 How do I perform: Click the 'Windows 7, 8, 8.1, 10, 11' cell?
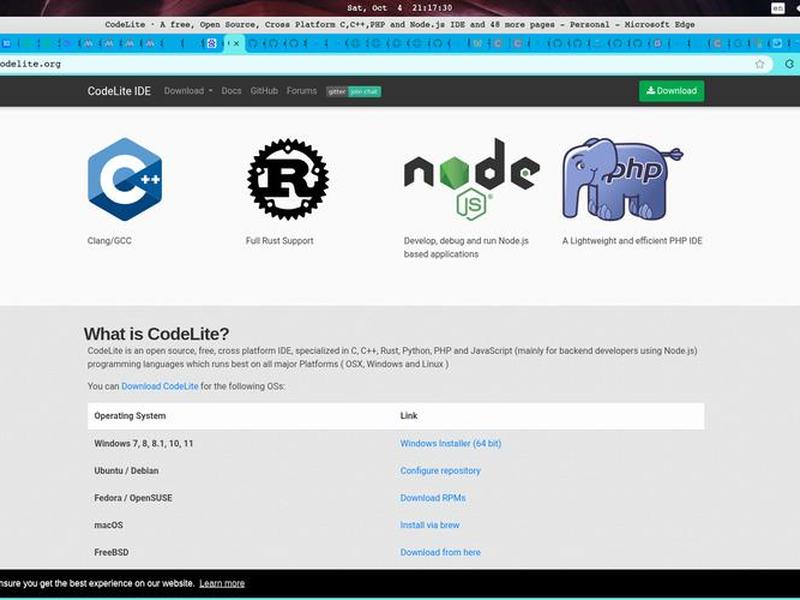click(x=144, y=443)
